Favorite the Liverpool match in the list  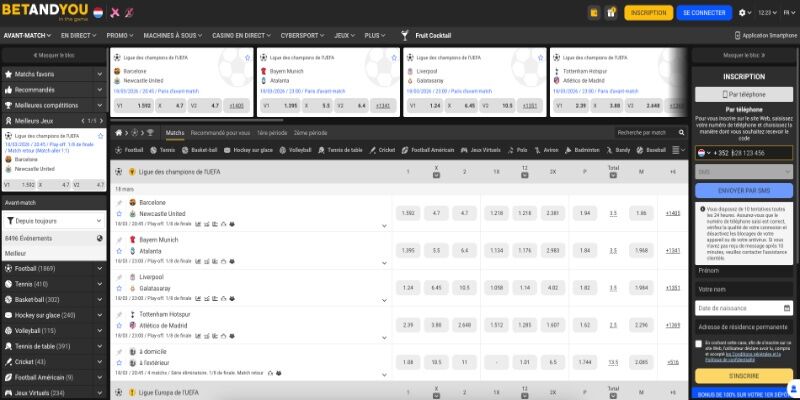tap(119, 288)
